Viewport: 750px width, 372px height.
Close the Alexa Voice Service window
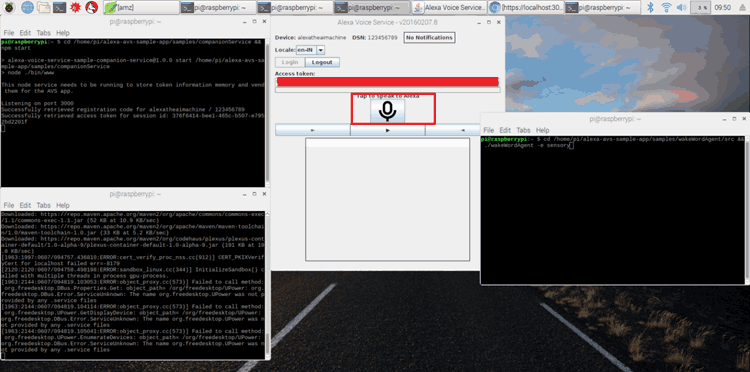pos(498,22)
